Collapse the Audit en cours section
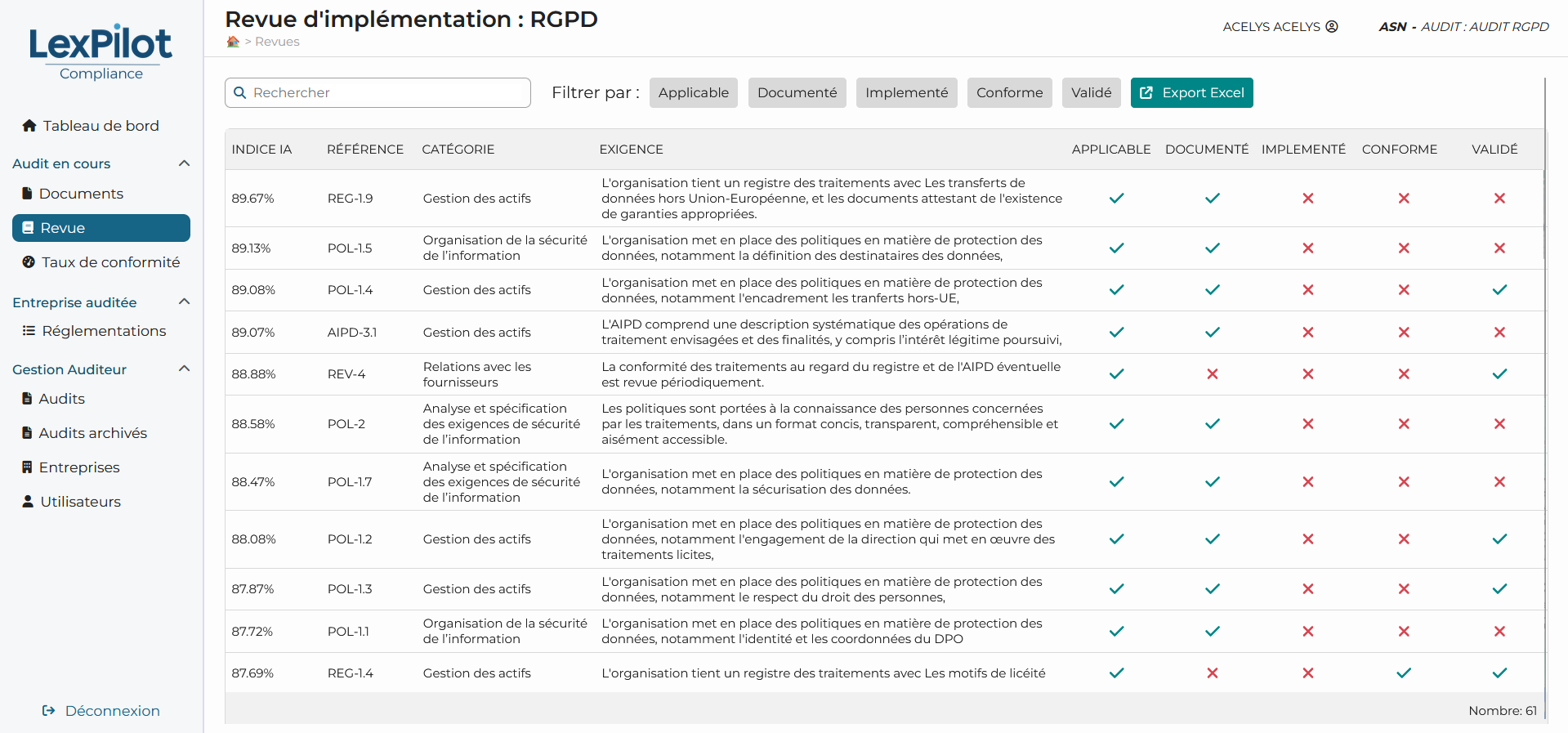 point(185,163)
